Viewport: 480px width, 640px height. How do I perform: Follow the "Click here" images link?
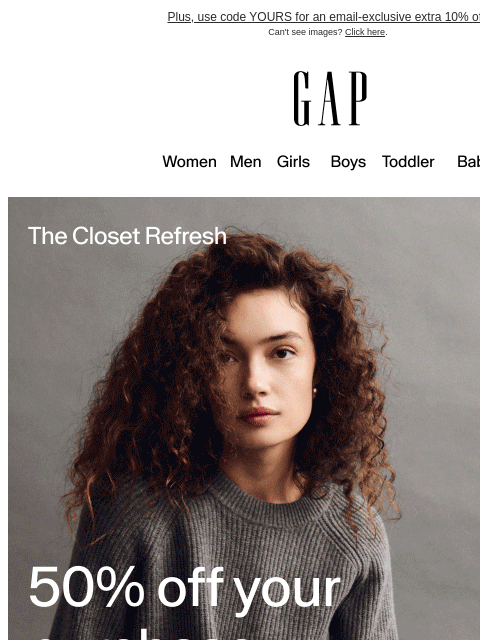pos(365,32)
